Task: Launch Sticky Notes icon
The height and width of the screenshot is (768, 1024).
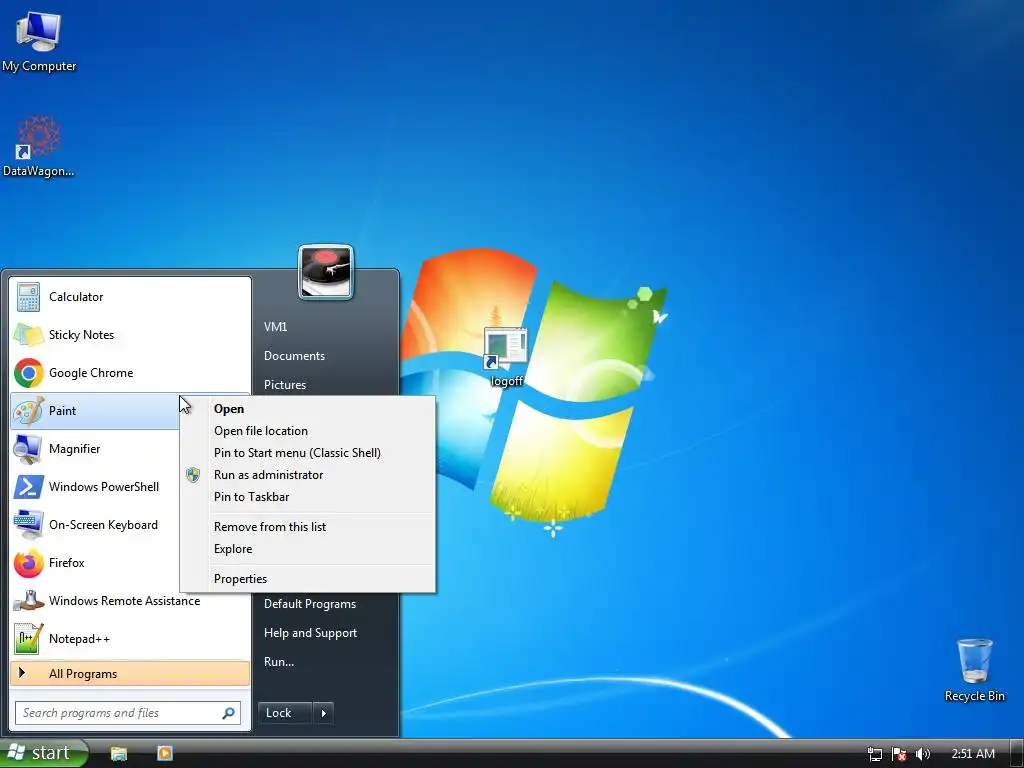Action: pyautogui.click(x=28, y=335)
